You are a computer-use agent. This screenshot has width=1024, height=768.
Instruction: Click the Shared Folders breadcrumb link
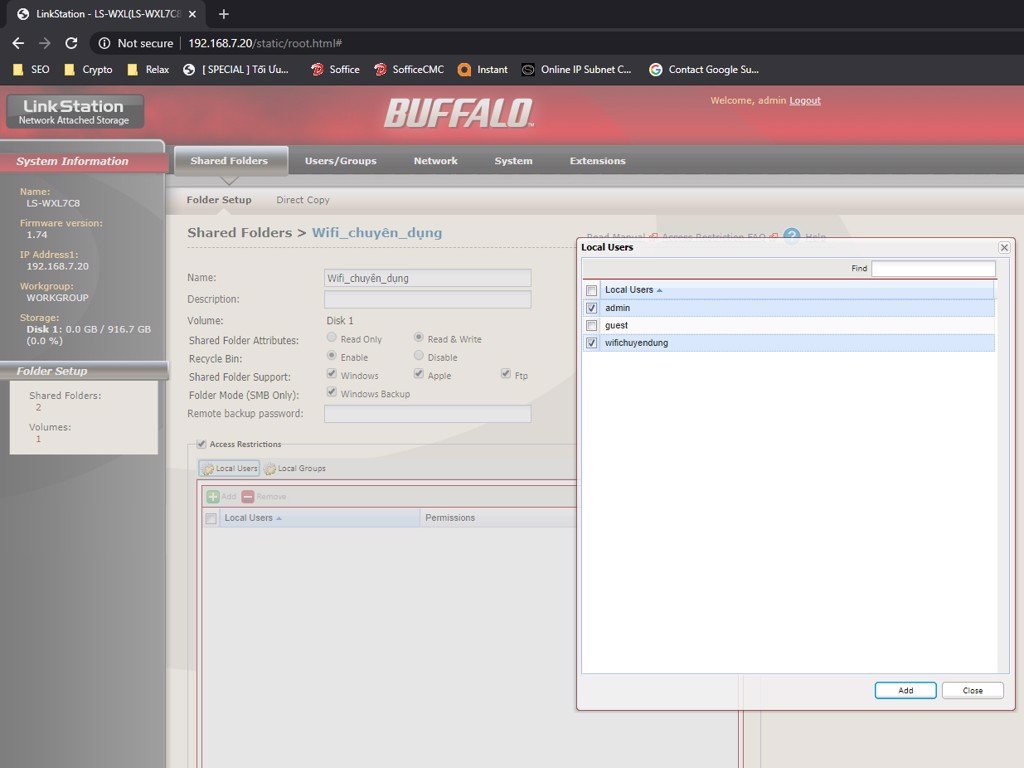tap(240, 232)
